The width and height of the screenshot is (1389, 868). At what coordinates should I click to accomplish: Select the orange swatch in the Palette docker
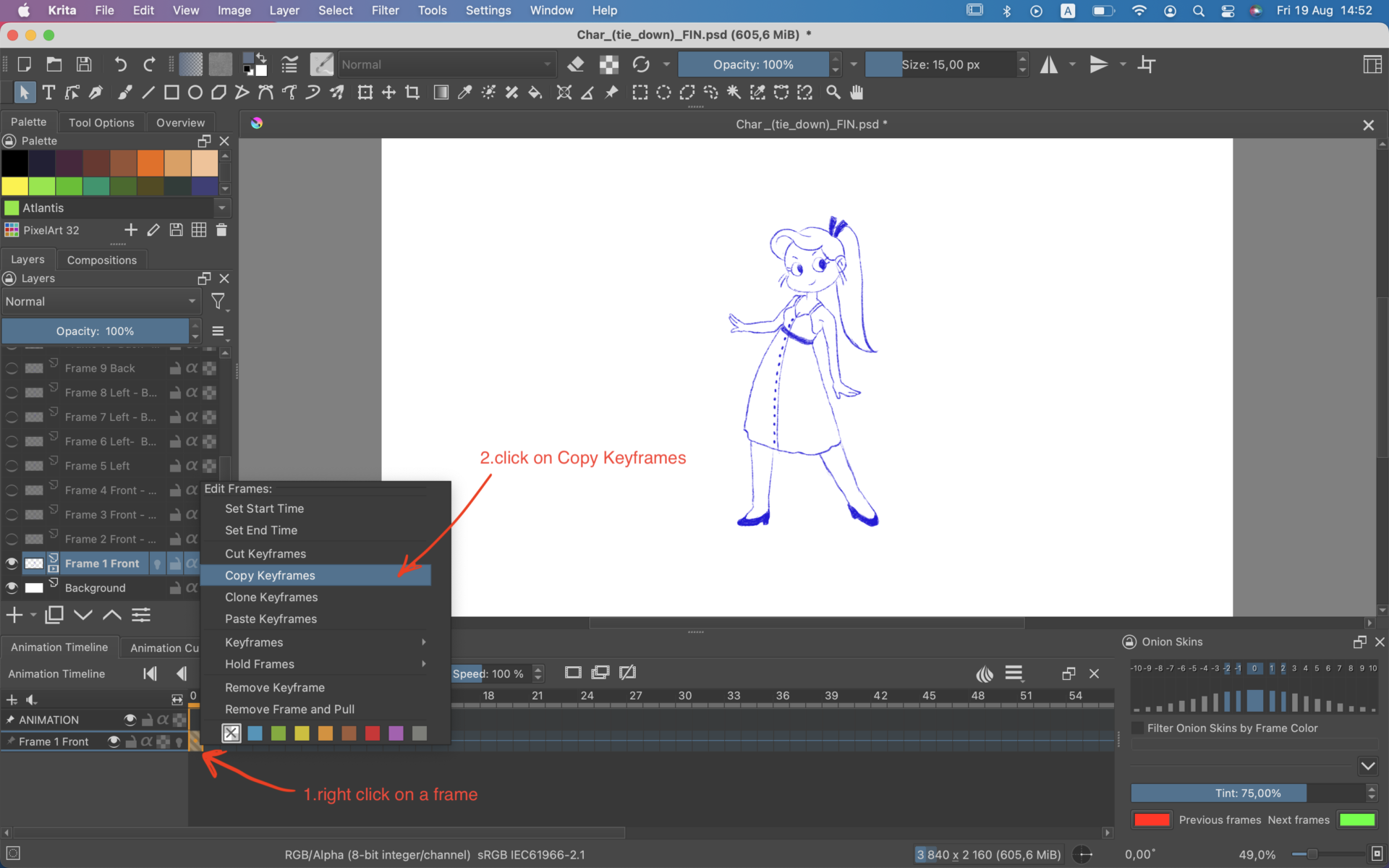150,163
